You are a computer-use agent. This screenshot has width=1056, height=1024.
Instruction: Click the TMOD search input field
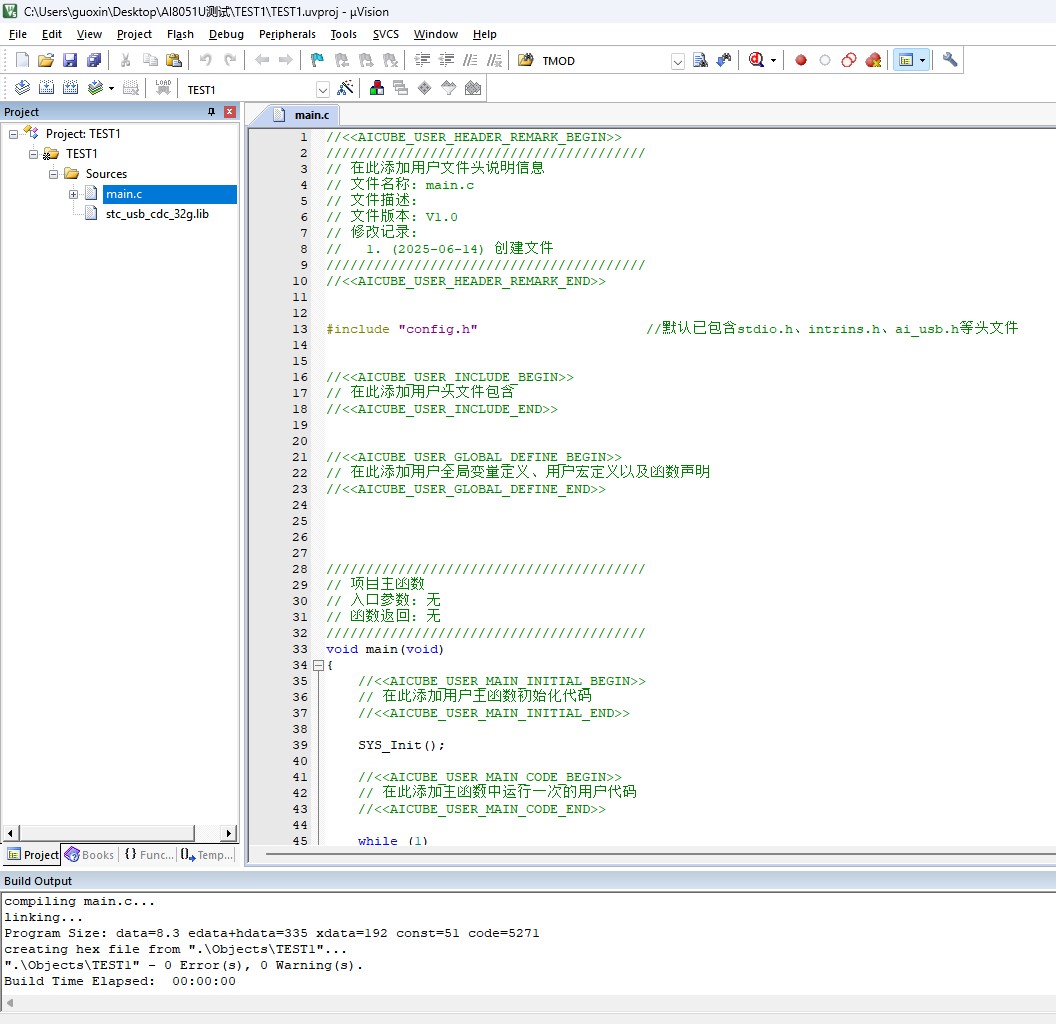[x=604, y=61]
